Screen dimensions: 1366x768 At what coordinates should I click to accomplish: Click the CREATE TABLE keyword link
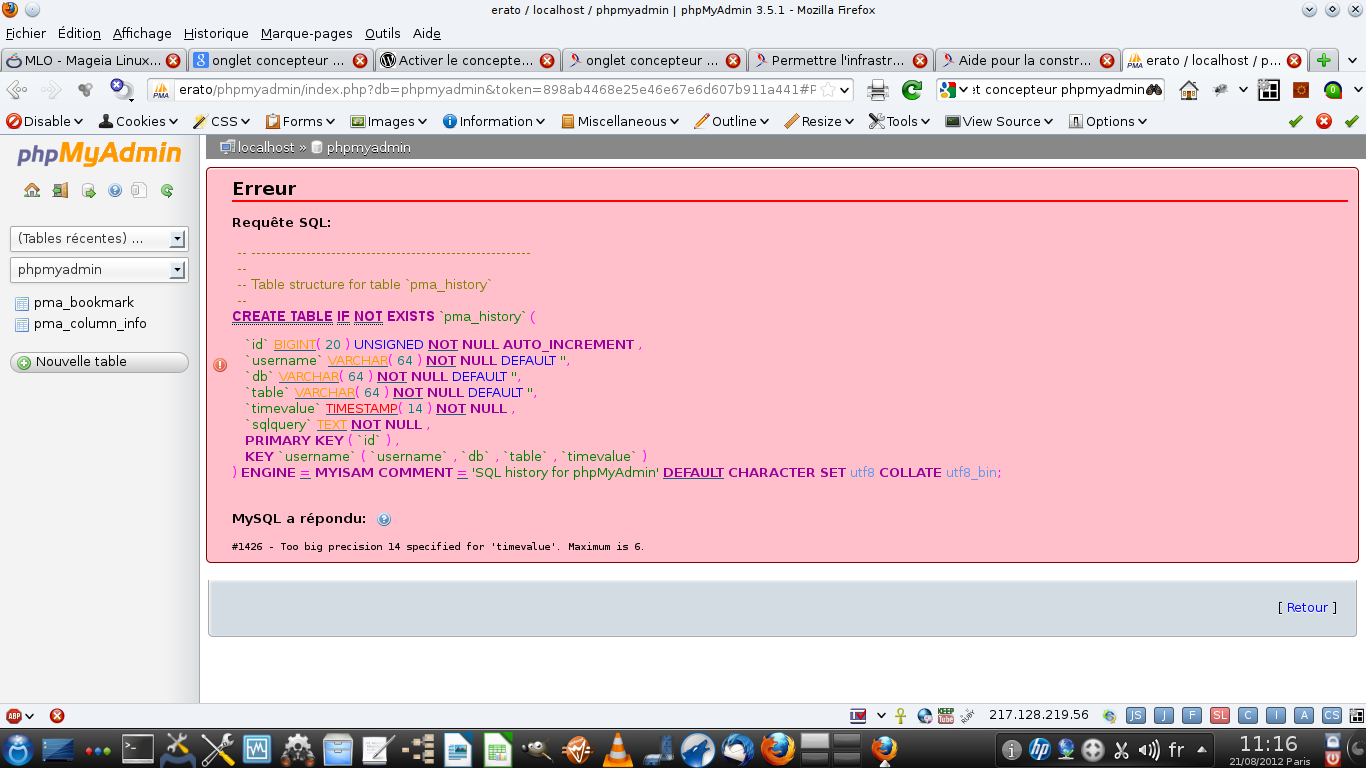pyautogui.click(x=282, y=316)
